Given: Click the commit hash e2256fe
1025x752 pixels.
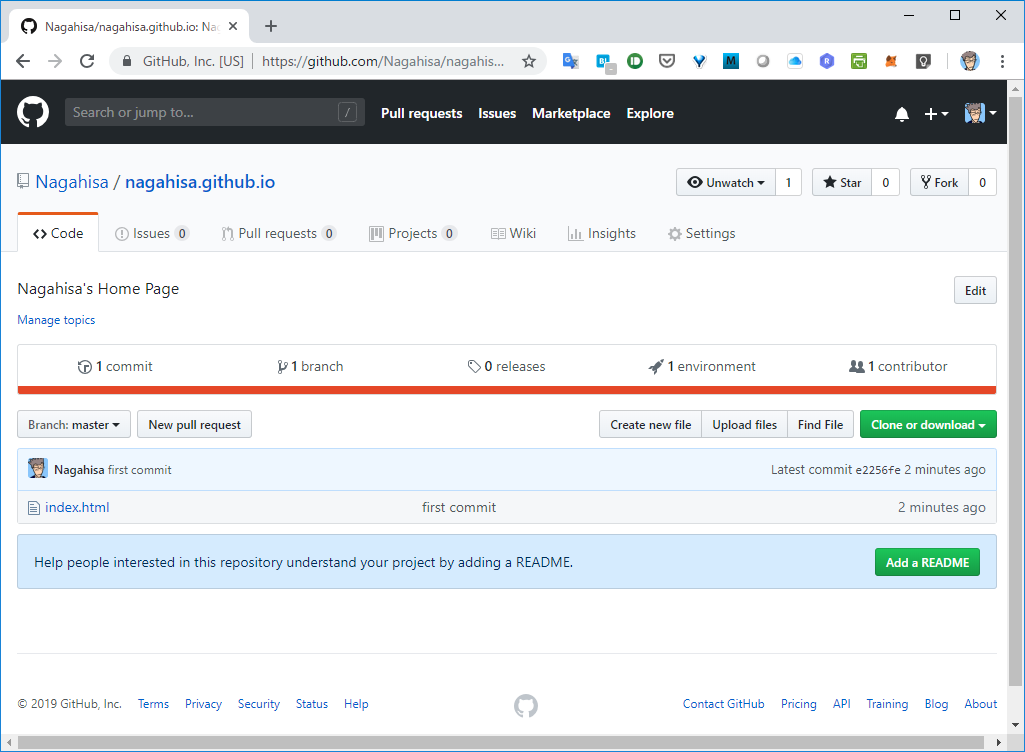Looking at the screenshot, I should coord(878,470).
